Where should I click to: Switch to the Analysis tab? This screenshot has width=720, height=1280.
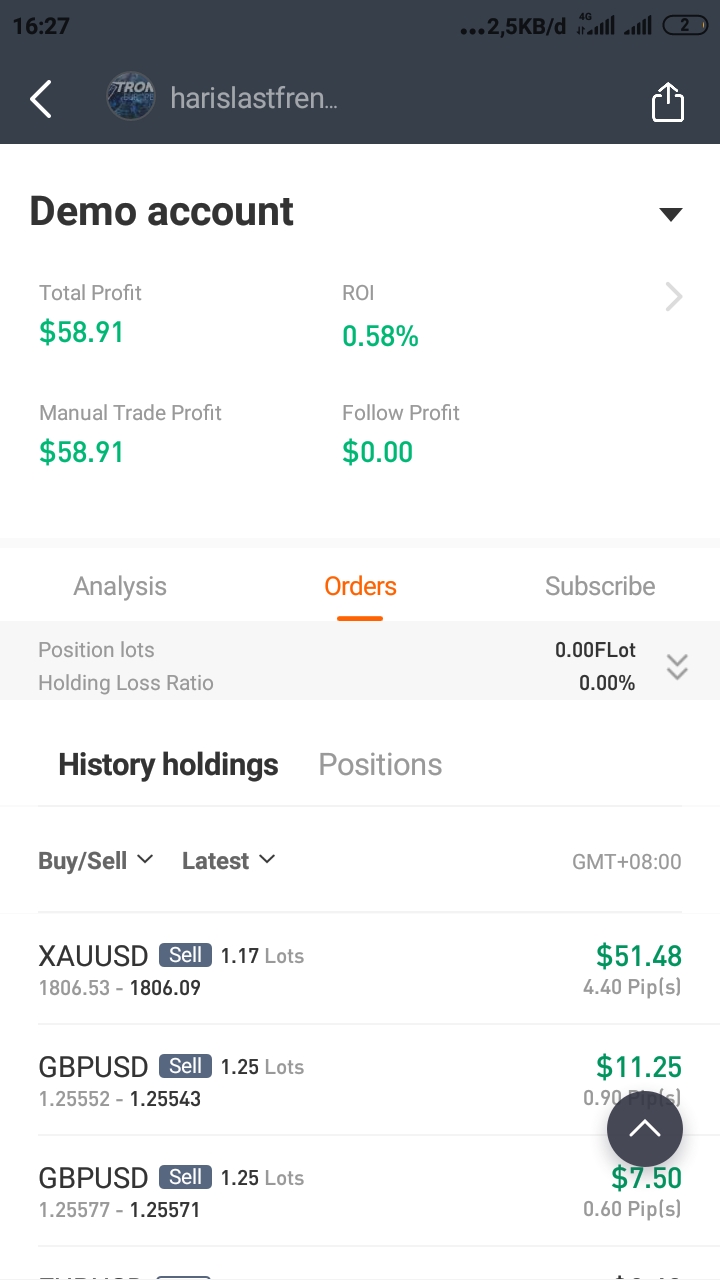[x=120, y=586]
